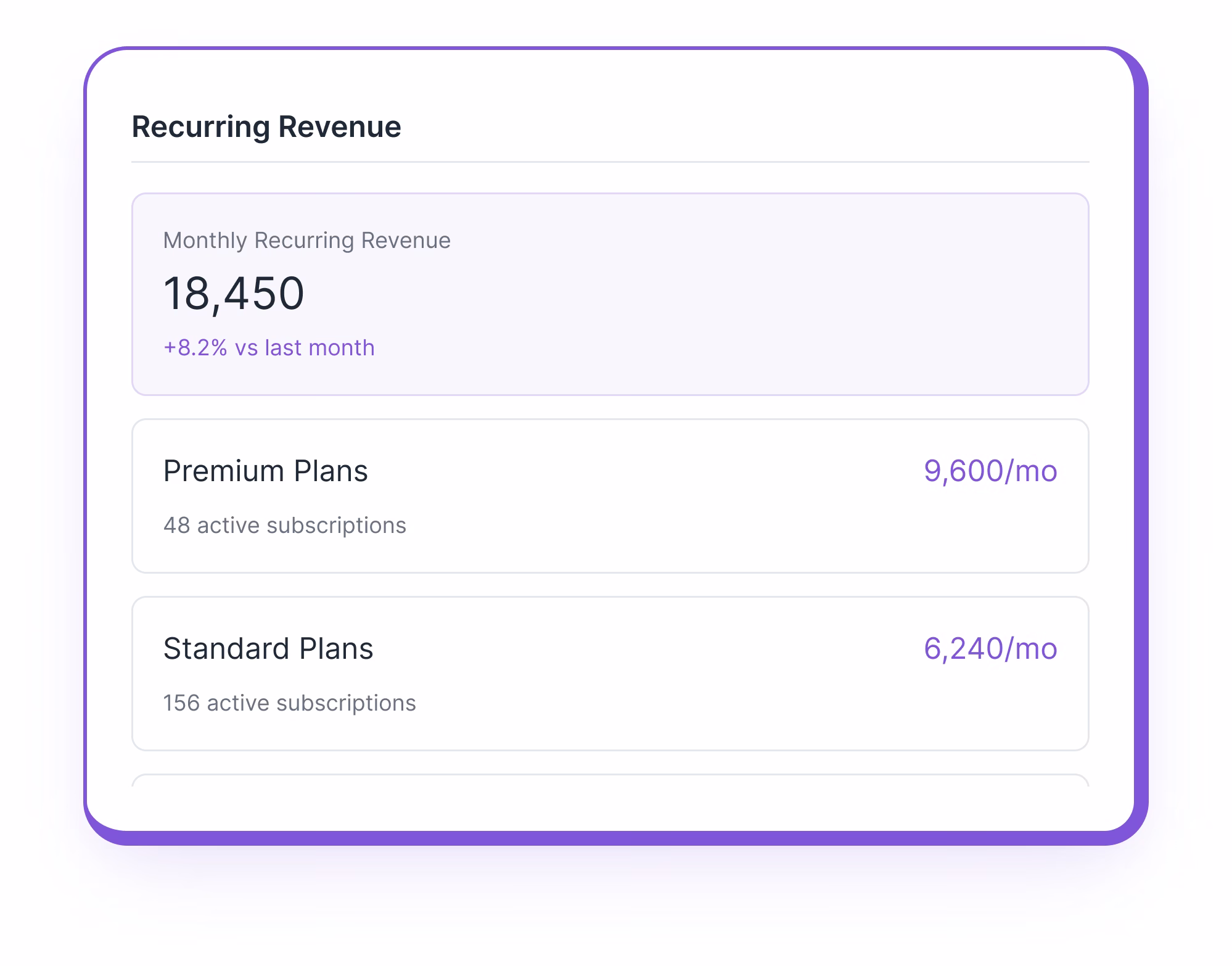1232x966 pixels.
Task: Open the 6,240/mo Standard revenue link
Action: (x=989, y=647)
